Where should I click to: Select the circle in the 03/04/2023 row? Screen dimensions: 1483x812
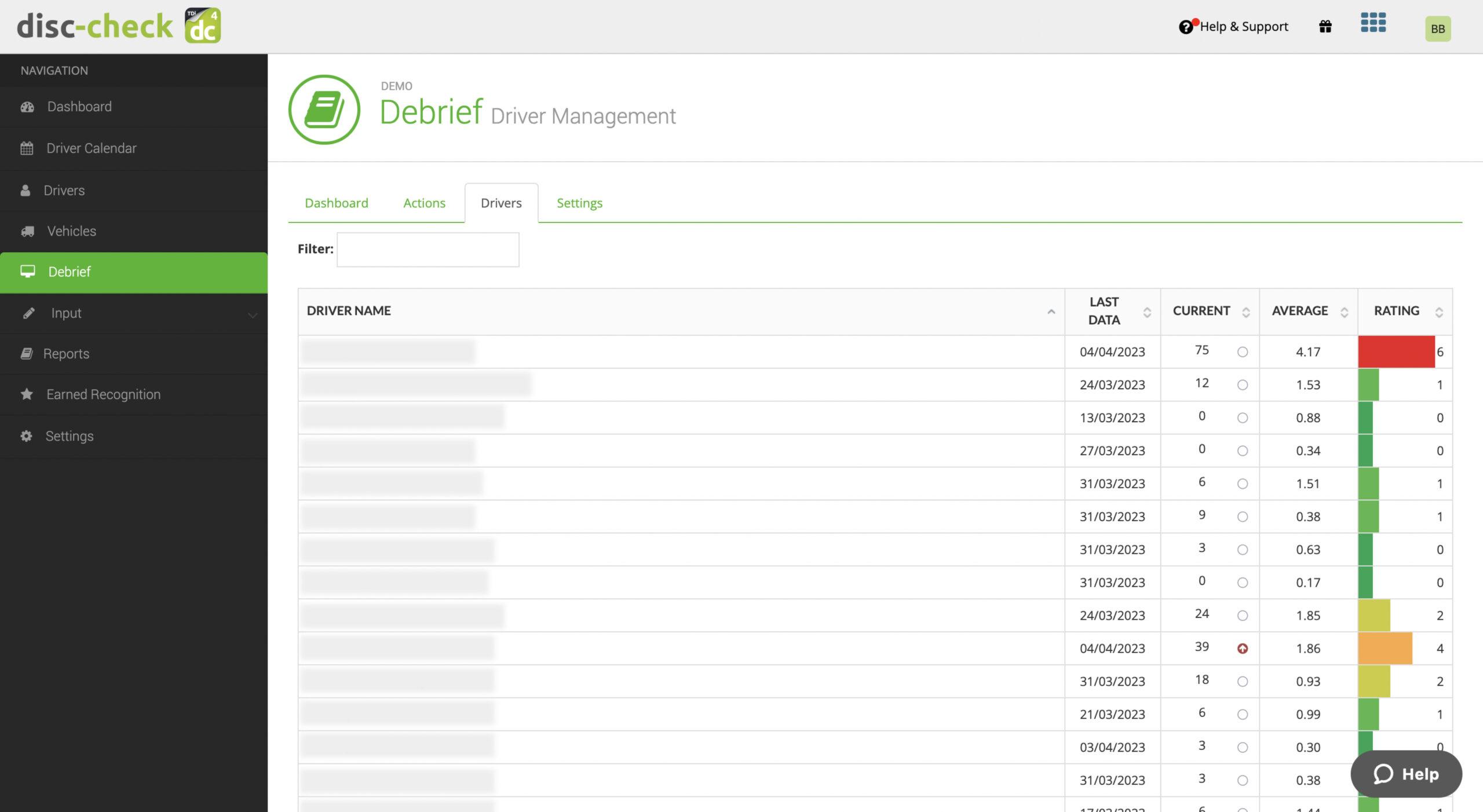click(1243, 748)
